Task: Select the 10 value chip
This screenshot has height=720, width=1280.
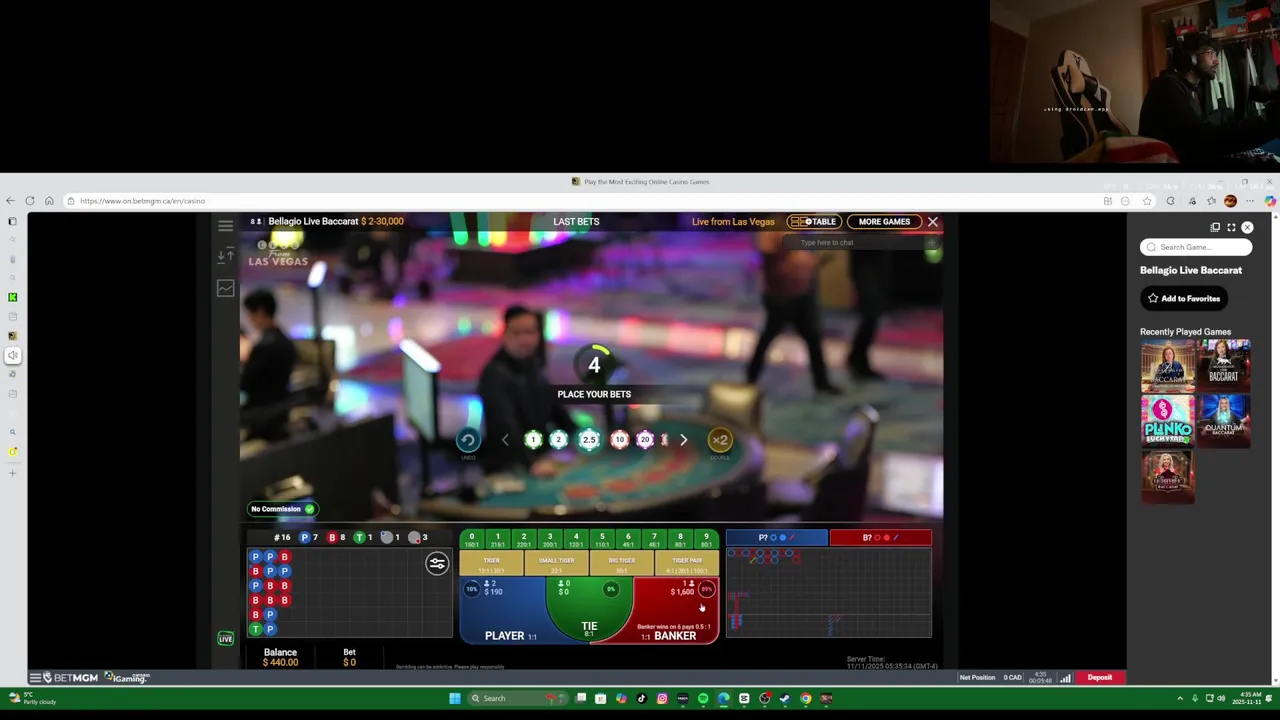Action: tap(619, 440)
